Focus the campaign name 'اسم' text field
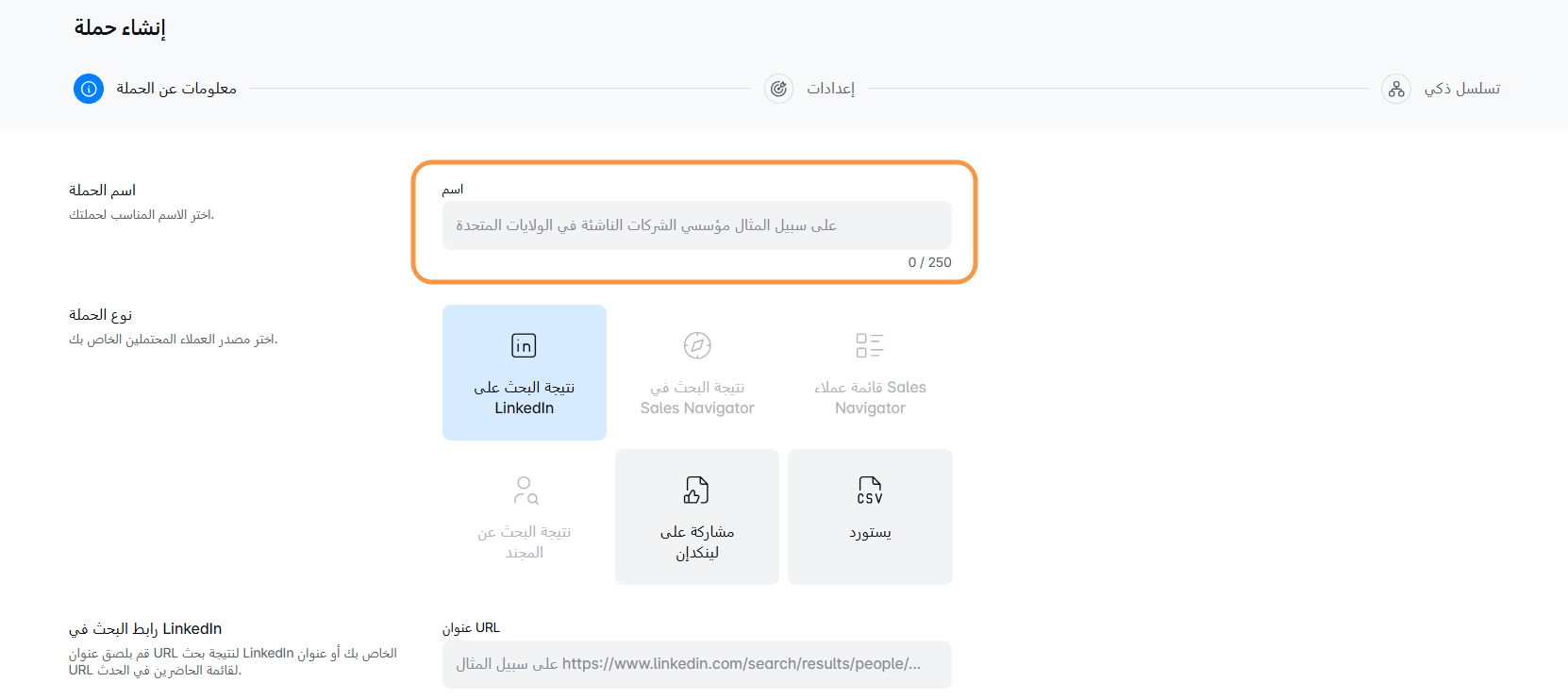Image resolution: width=1568 pixels, height=699 pixels. 696,225
